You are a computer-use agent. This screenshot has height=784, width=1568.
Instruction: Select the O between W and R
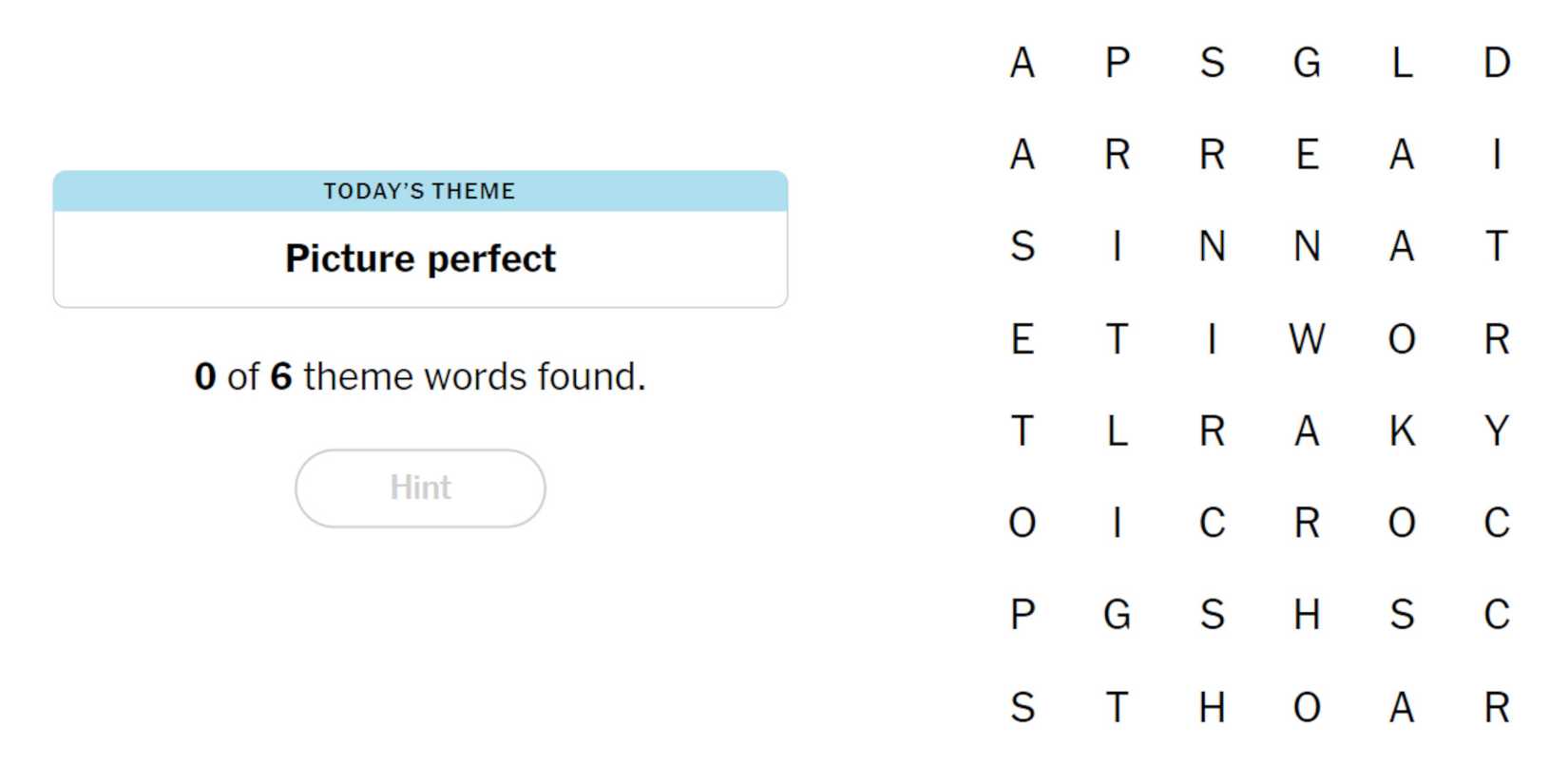[x=1402, y=339]
